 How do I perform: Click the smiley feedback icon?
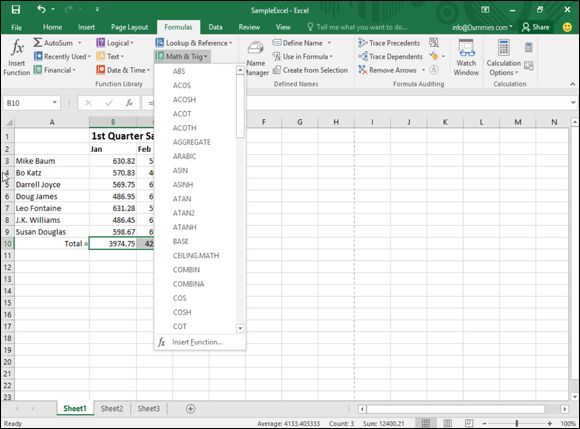click(567, 27)
